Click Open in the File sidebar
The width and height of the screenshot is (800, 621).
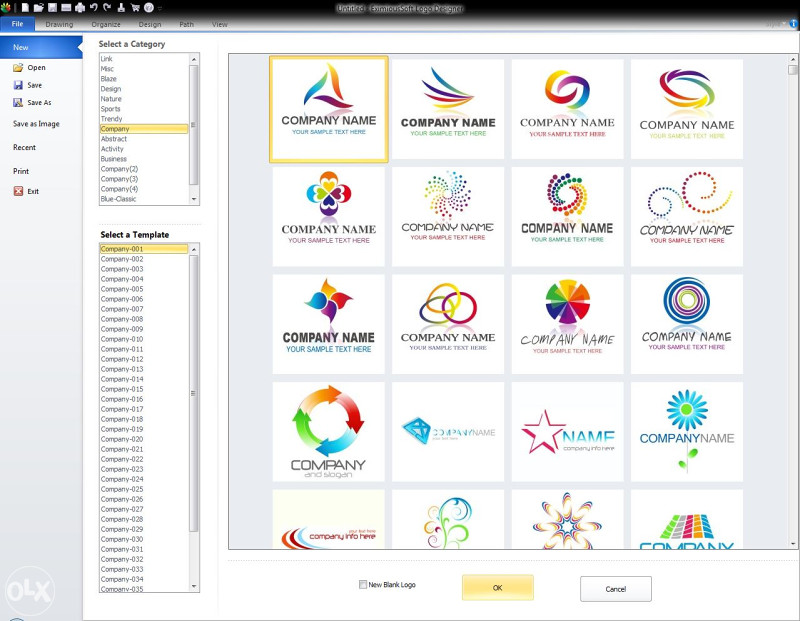point(30,67)
